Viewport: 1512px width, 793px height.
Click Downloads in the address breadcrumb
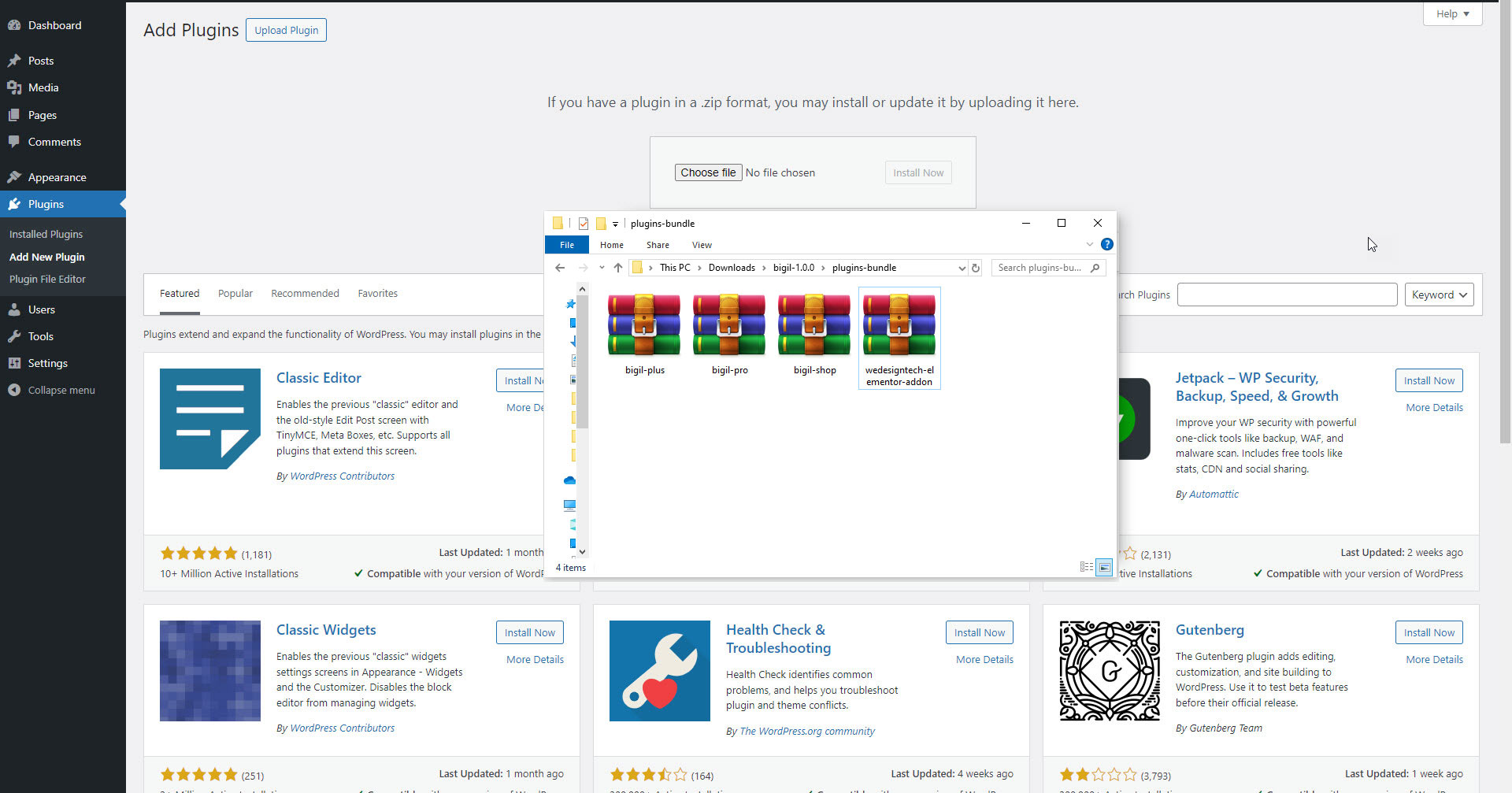point(732,268)
